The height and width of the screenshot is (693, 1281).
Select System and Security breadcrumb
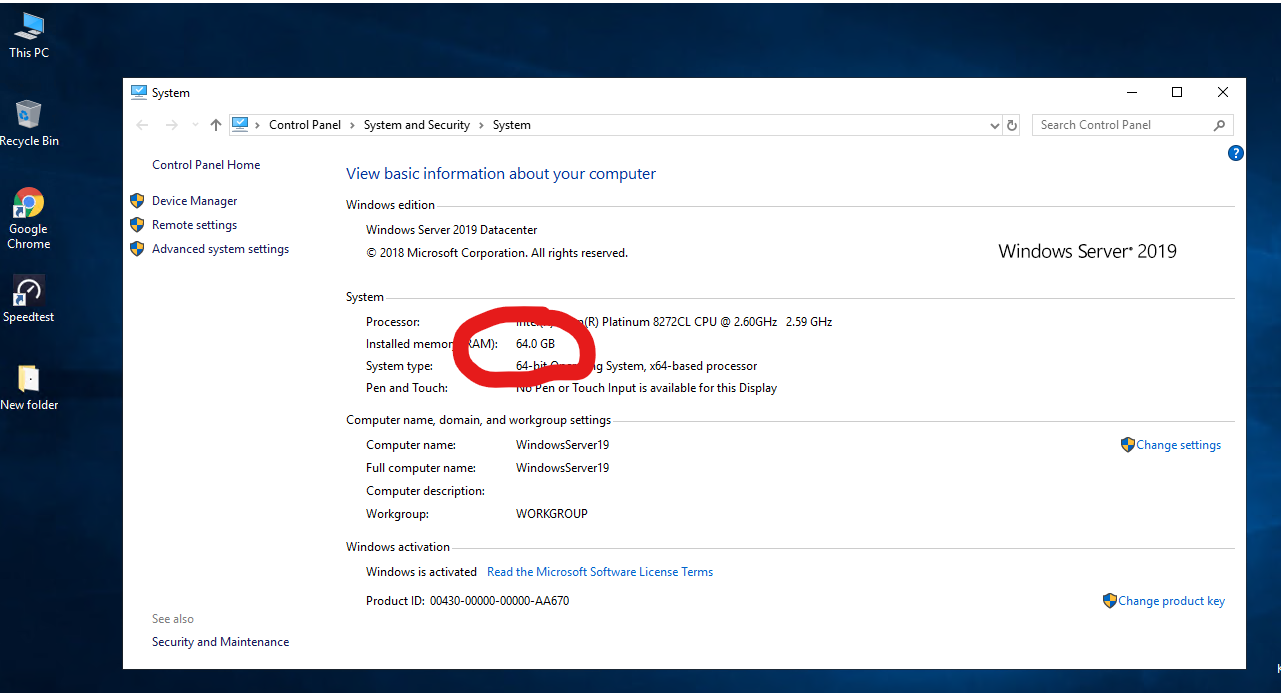coord(417,125)
